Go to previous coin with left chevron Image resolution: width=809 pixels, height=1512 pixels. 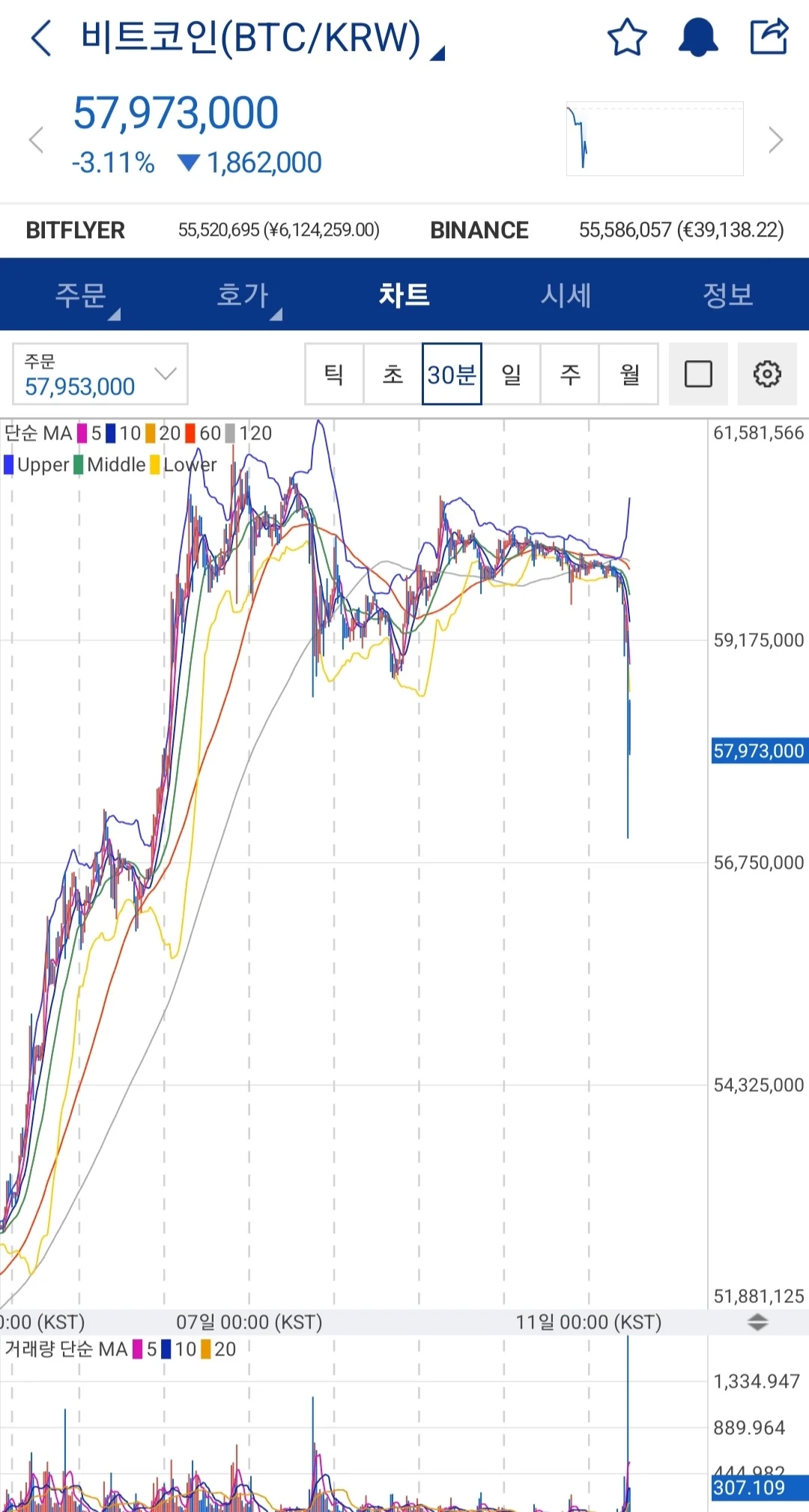coord(36,140)
